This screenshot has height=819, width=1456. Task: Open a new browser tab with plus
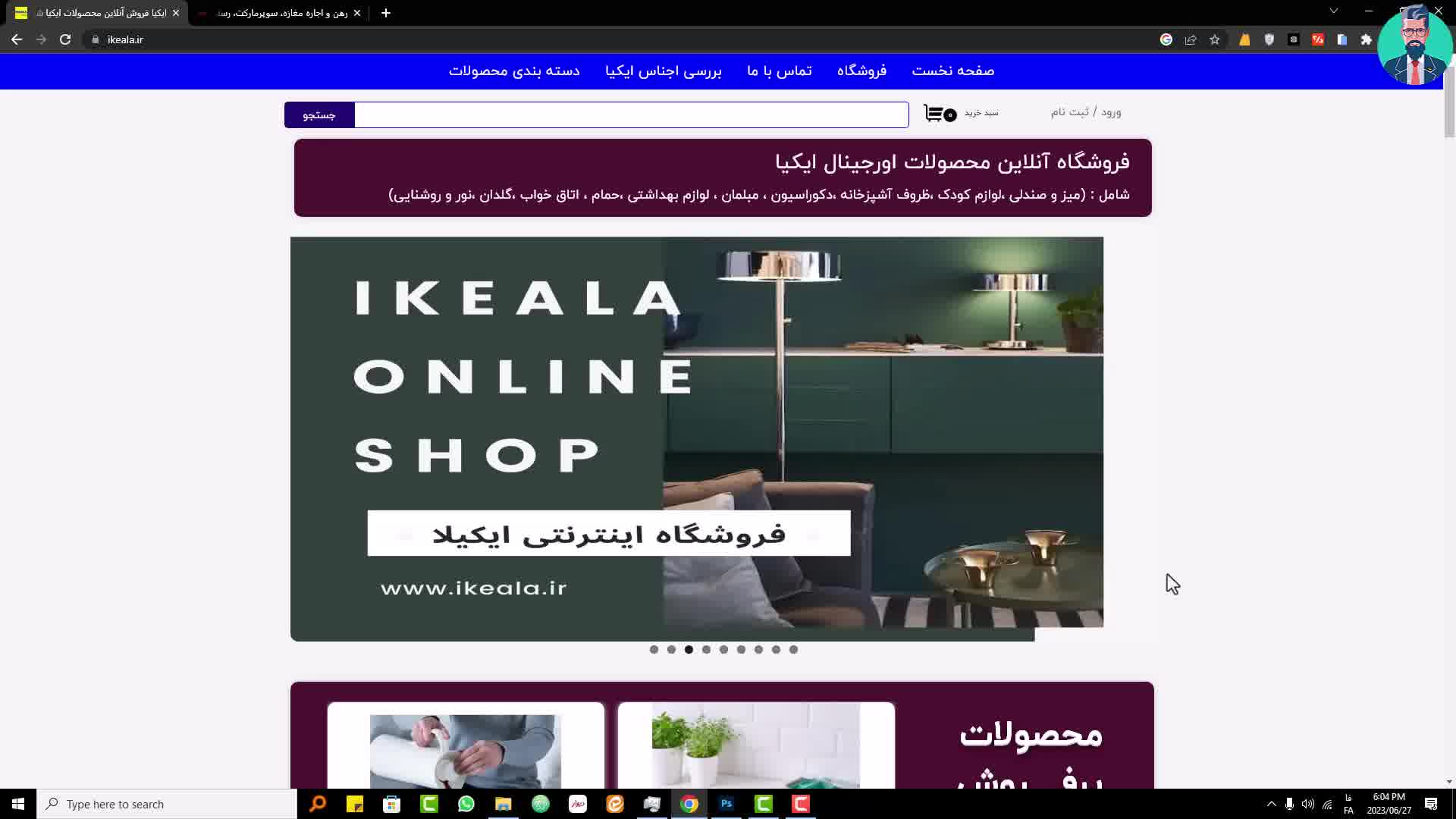386,13
